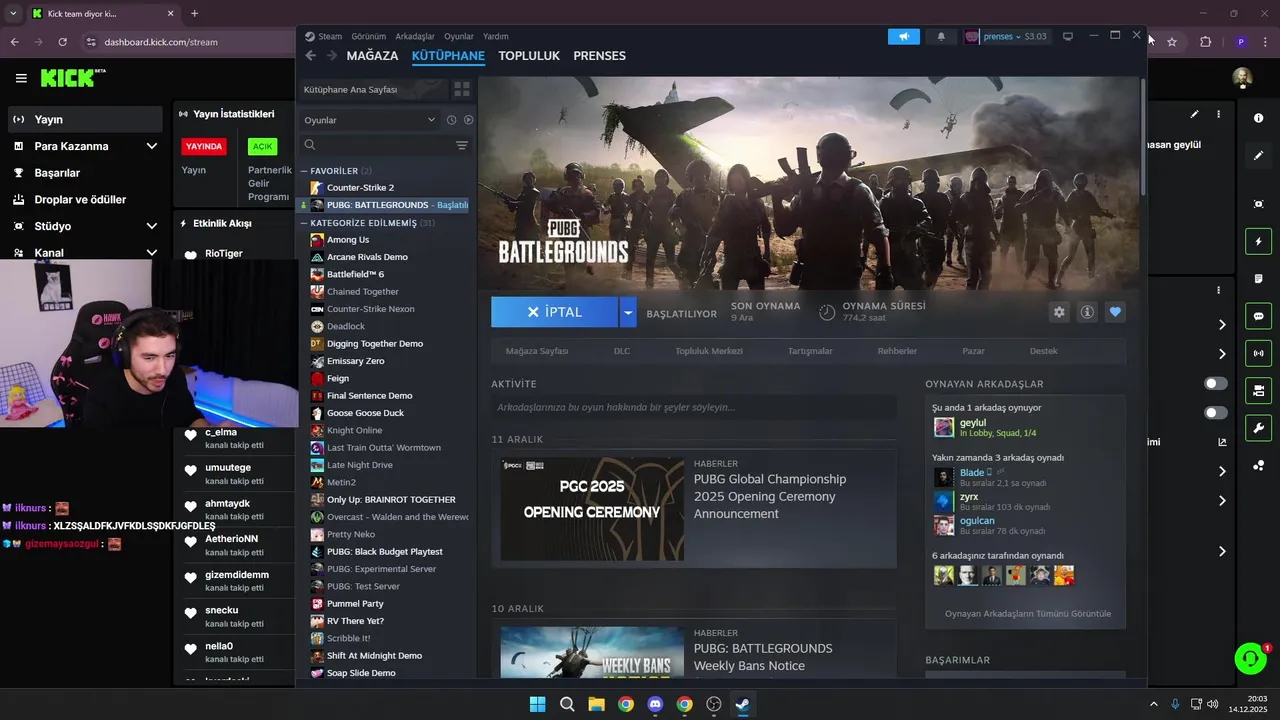Open Arkadaşlar menu

coord(416,36)
